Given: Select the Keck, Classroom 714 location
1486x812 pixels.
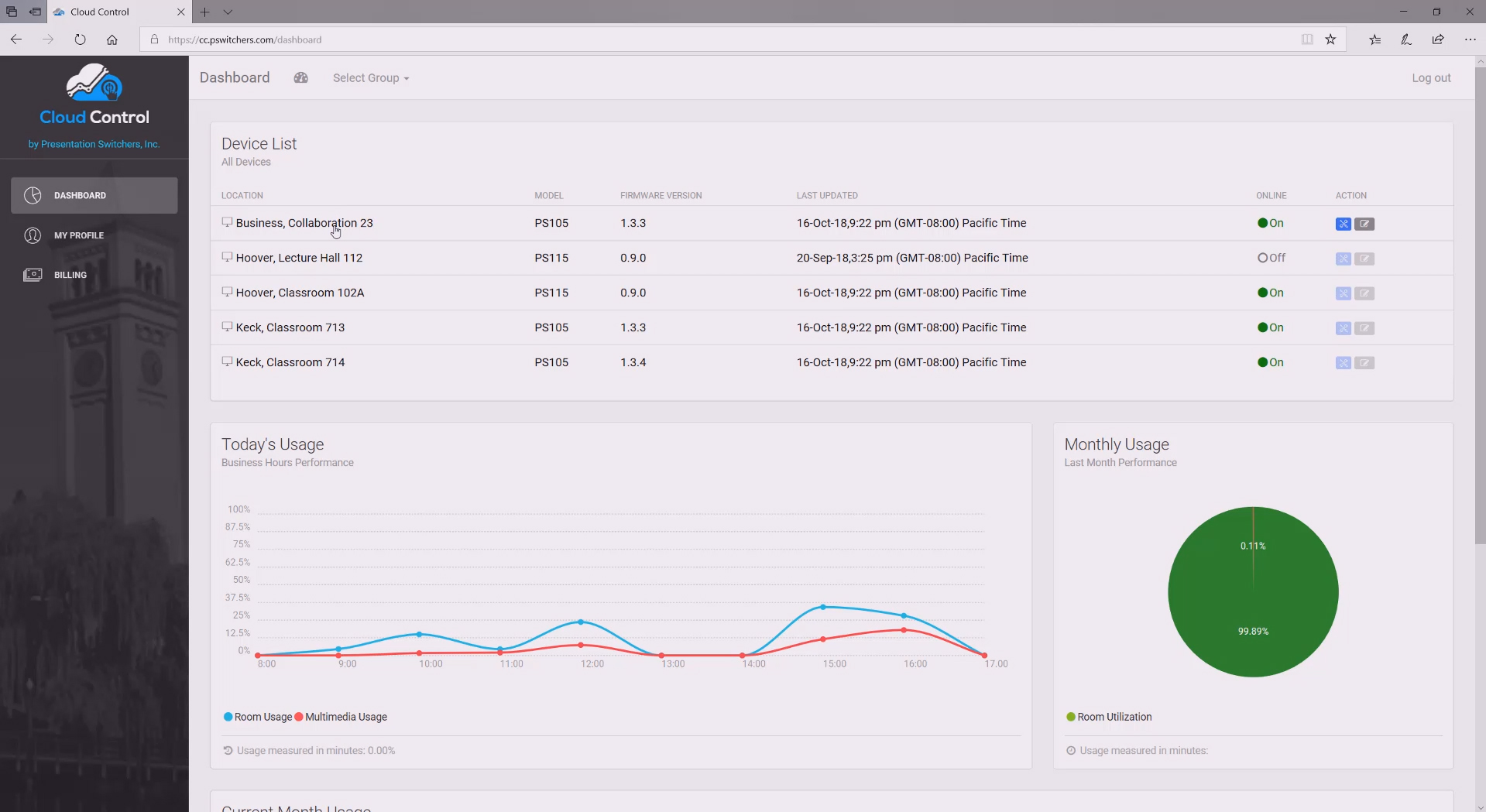Looking at the screenshot, I should (x=290, y=362).
